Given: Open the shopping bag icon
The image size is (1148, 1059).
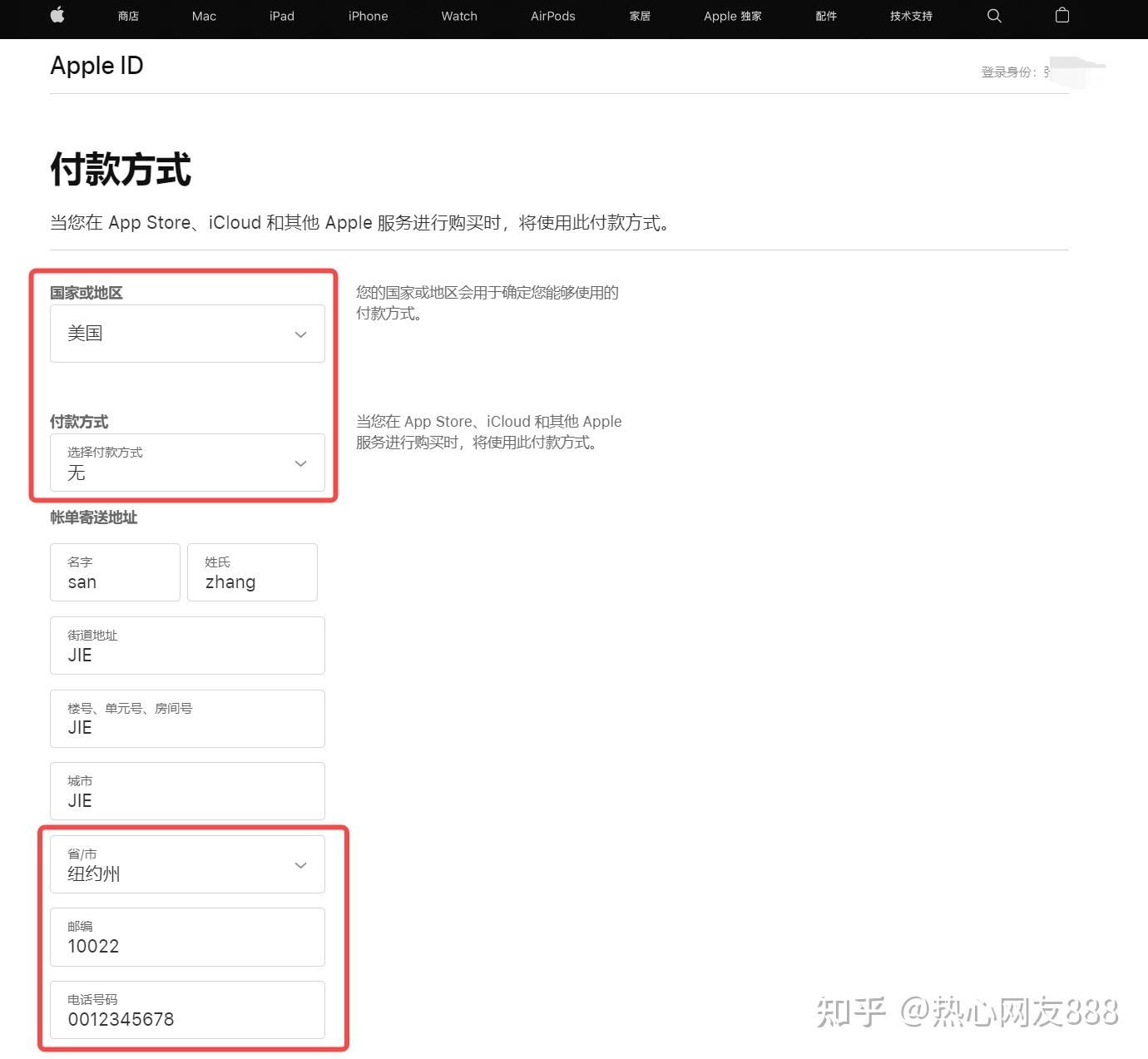Looking at the screenshot, I should 1061,16.
